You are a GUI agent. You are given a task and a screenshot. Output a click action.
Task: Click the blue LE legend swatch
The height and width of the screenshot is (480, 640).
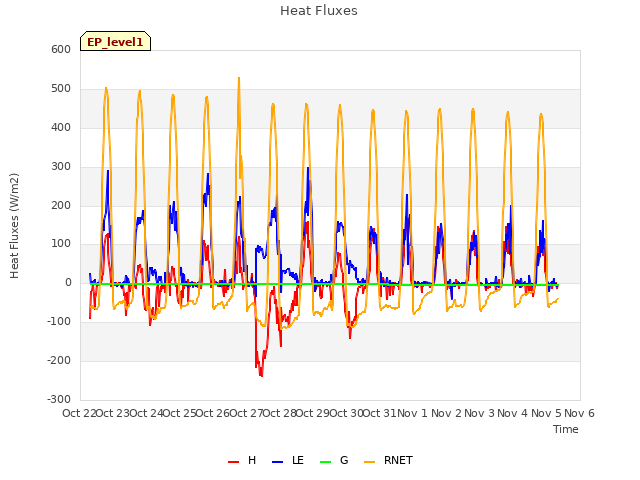[278, 462]
